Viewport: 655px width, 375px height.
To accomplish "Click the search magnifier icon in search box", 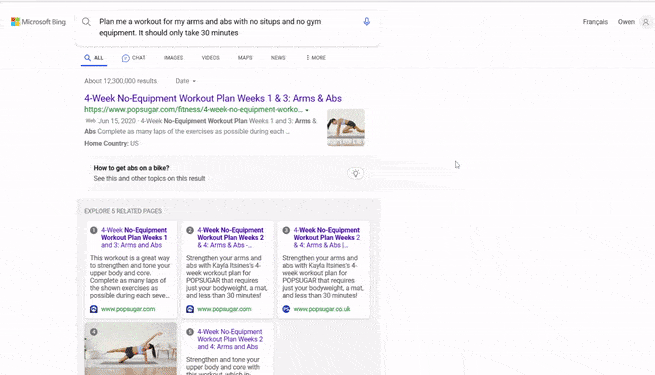I will [x=86, y=22].
